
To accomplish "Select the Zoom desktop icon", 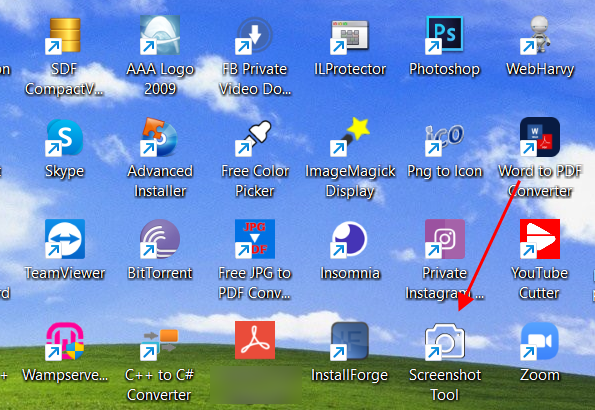I will pyautogui.click(x=539, y=341).
